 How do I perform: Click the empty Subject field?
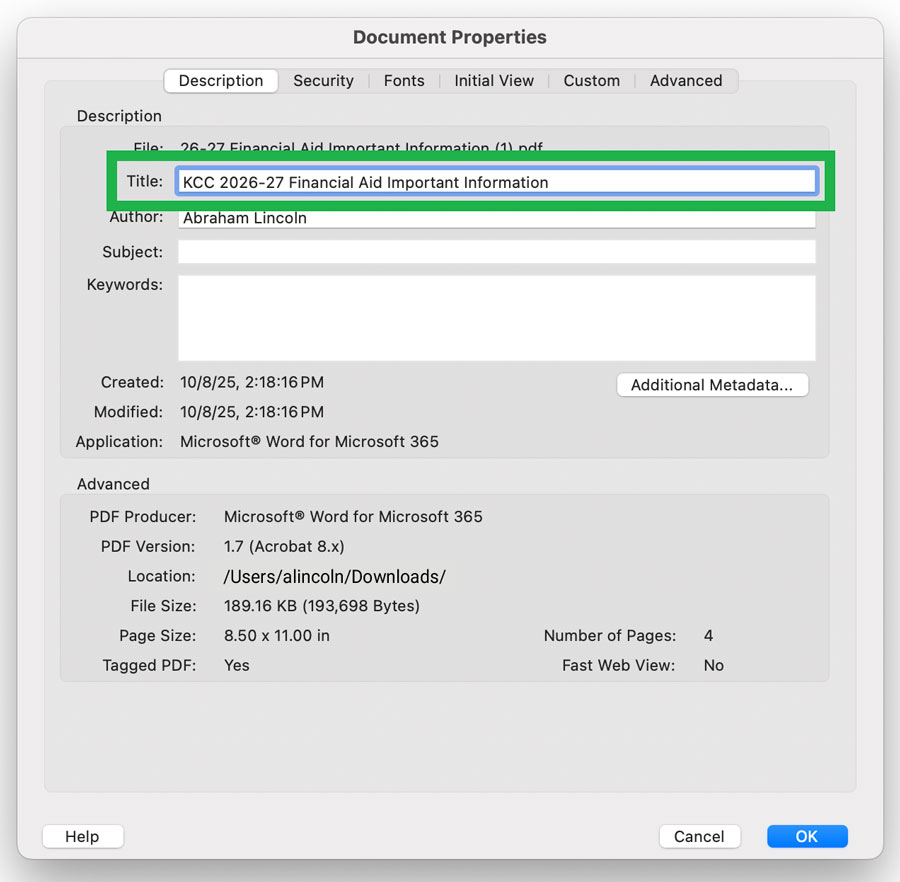[495, 251]
